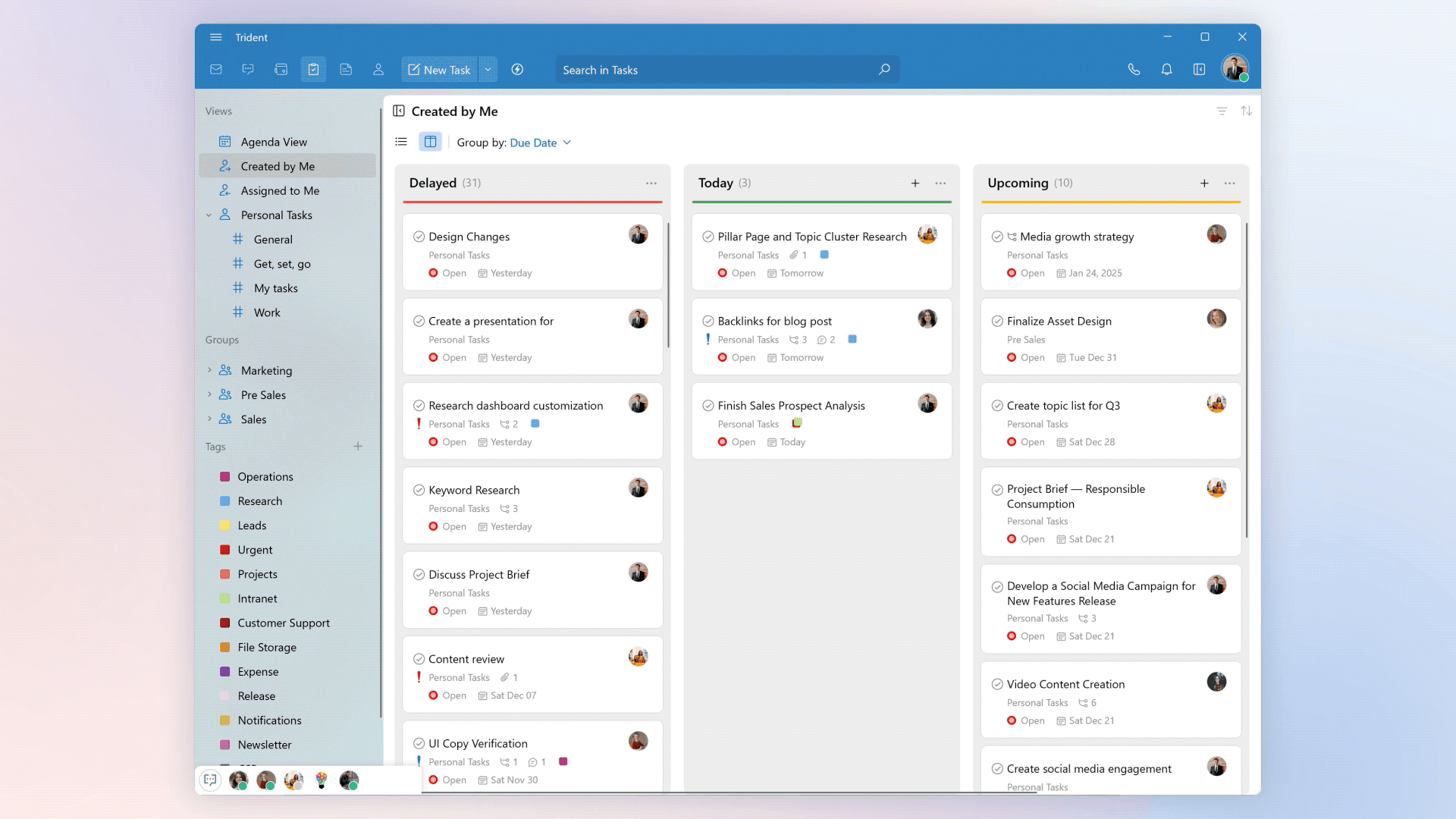Click the New Task button
This screenshot has width=1456, height=819.
coord(439,70)
